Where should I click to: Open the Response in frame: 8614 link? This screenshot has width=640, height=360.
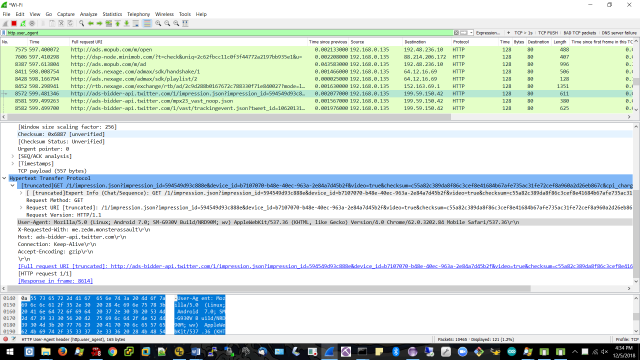click(55, 281)
